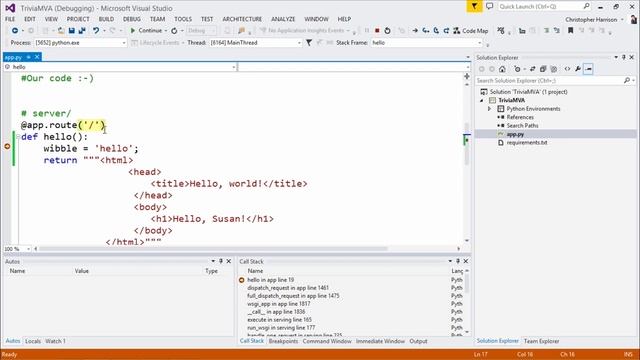Select Search Paths in Solution Explorer

[522, 126]
